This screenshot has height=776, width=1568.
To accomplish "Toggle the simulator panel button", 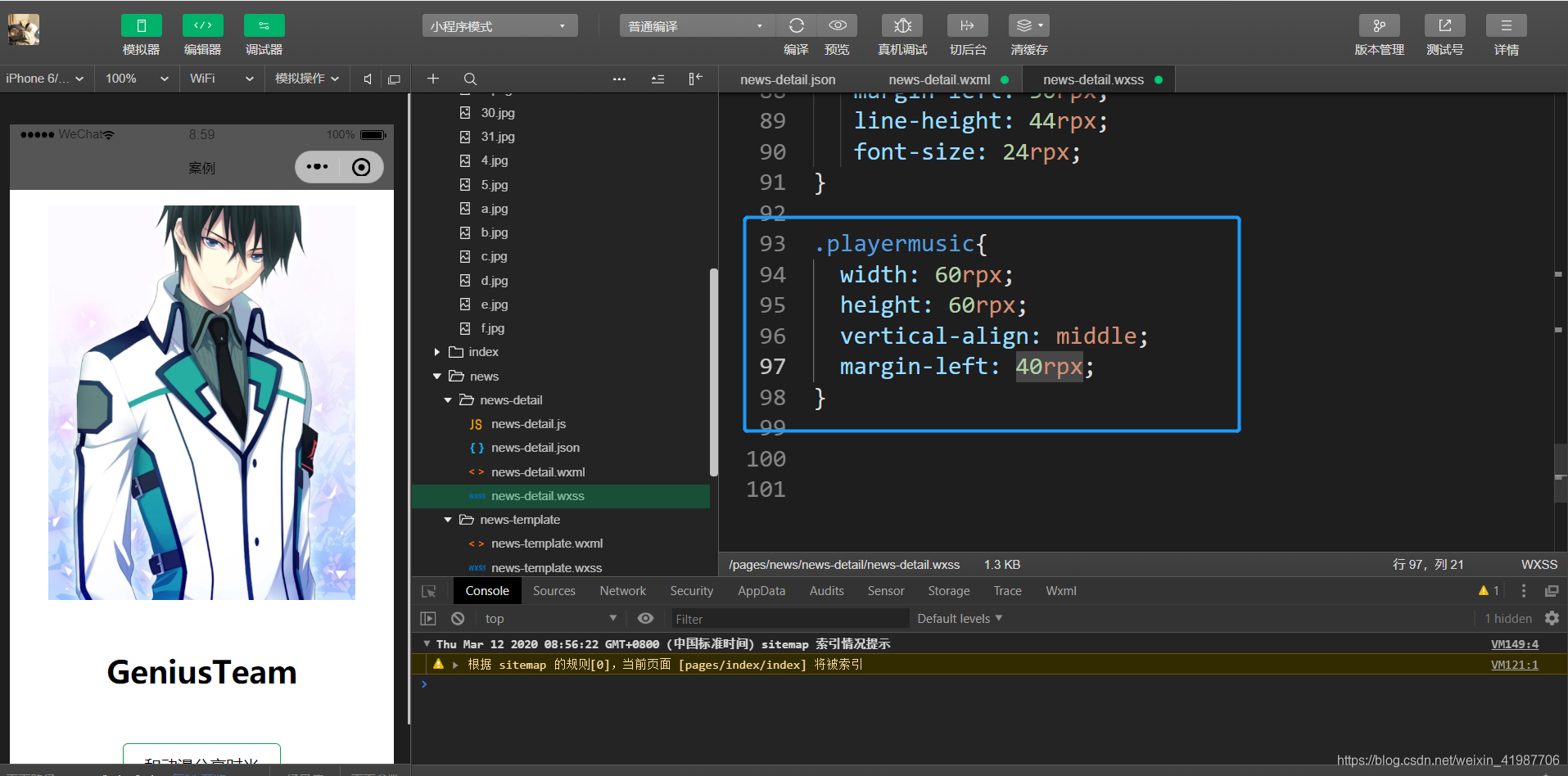I will [141, 25].
